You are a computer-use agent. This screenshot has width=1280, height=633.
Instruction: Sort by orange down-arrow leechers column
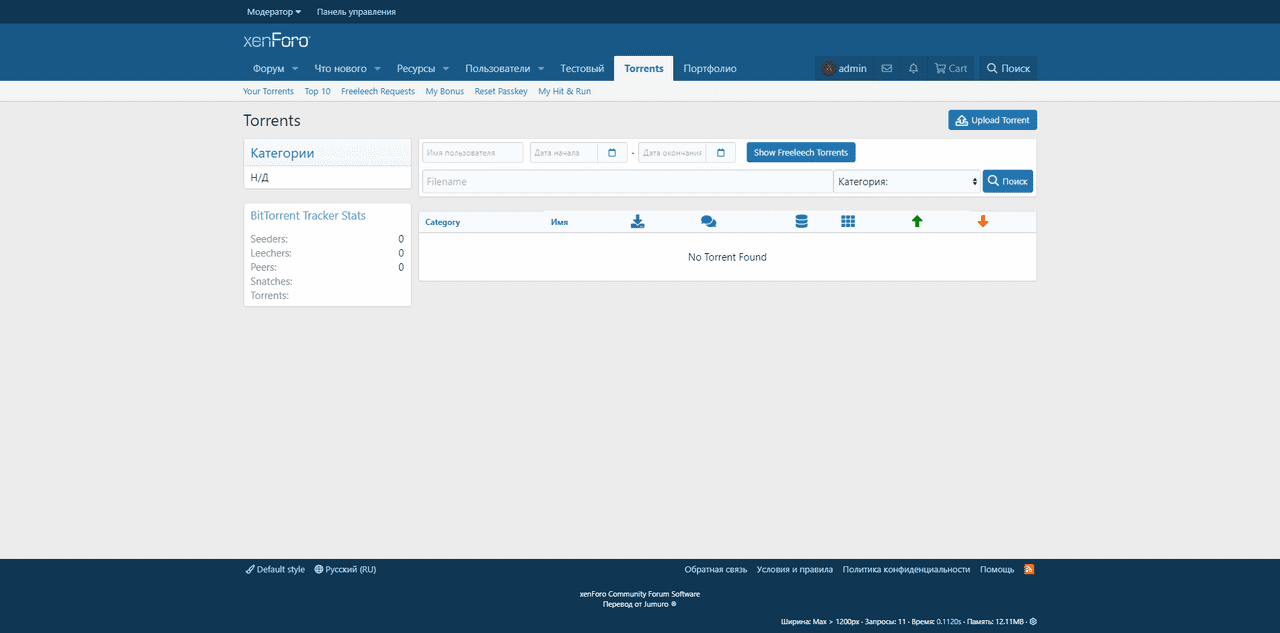(x=983, y=222)
